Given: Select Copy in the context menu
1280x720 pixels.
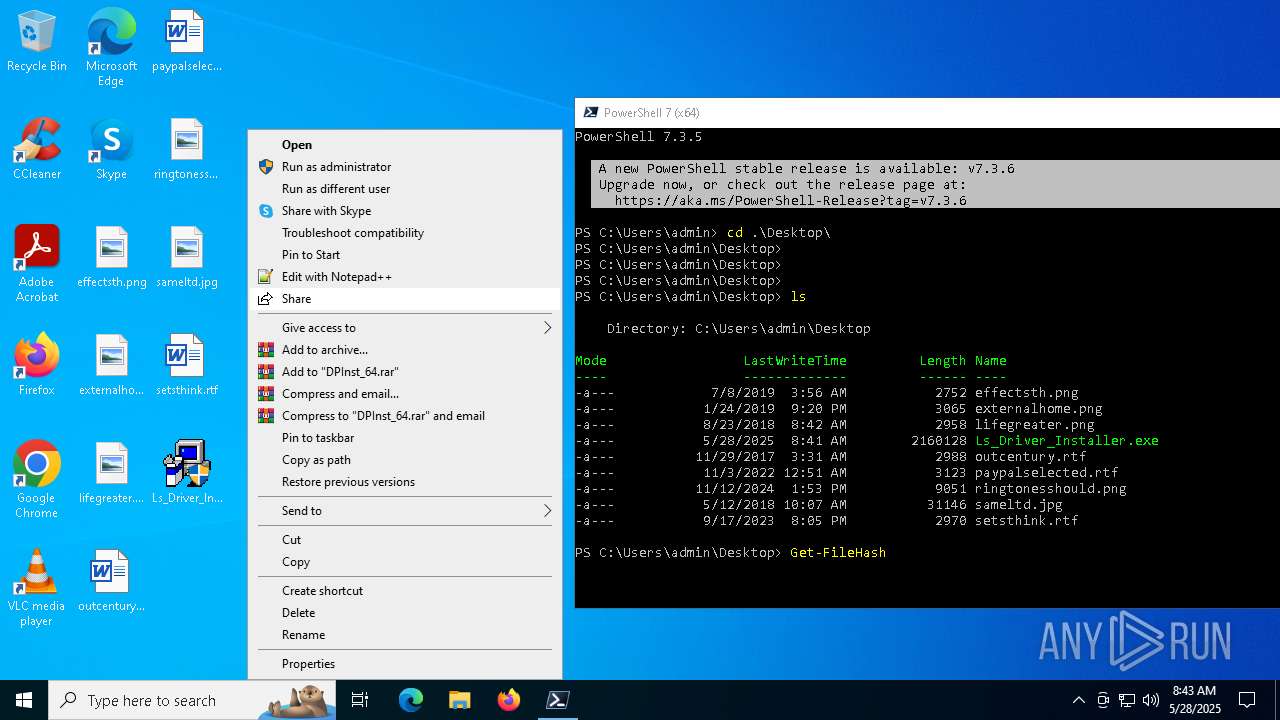Looking at the screenshot, I should coord(405,562).
